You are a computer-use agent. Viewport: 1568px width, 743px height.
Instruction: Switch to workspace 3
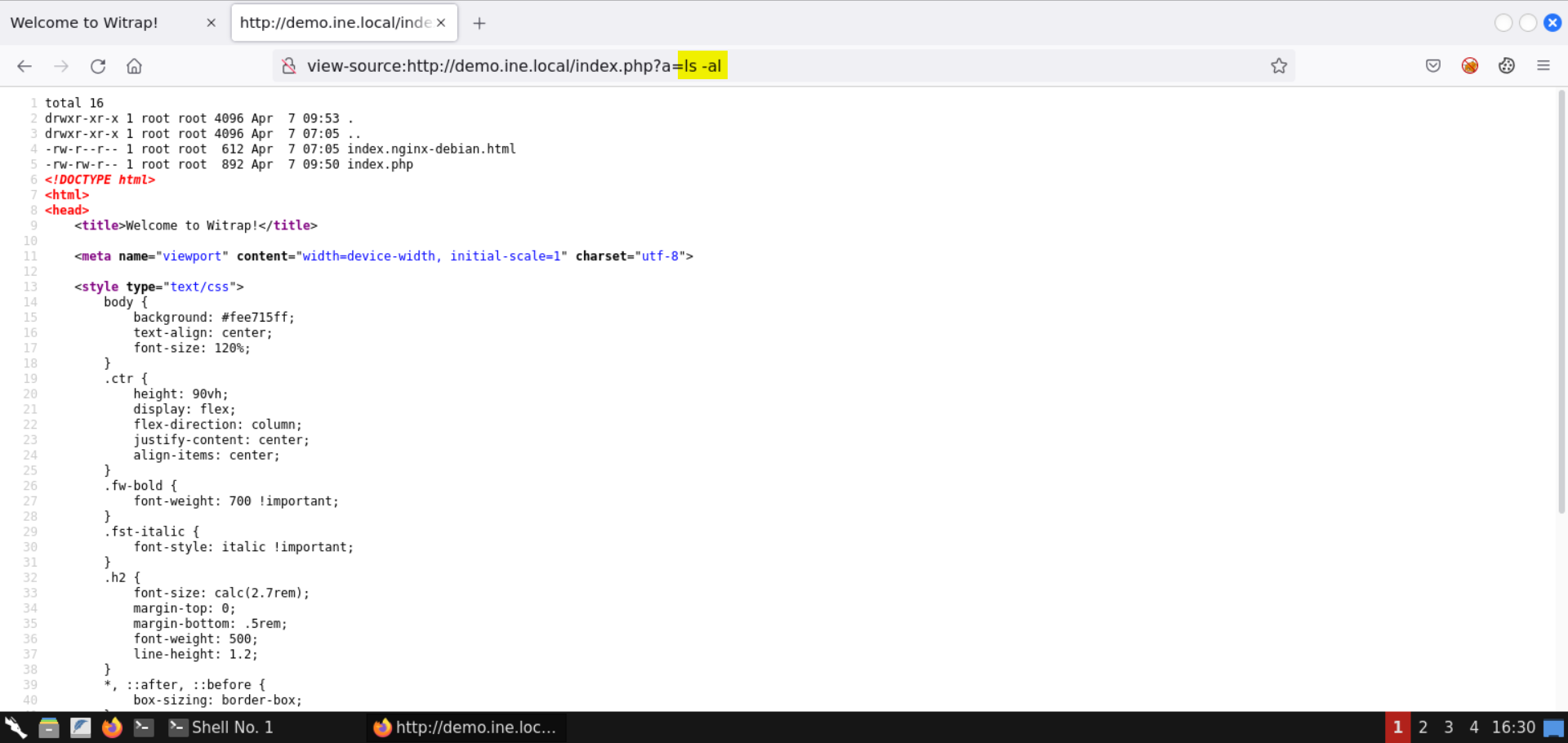pyautogui.click(x=1449, y=727)
